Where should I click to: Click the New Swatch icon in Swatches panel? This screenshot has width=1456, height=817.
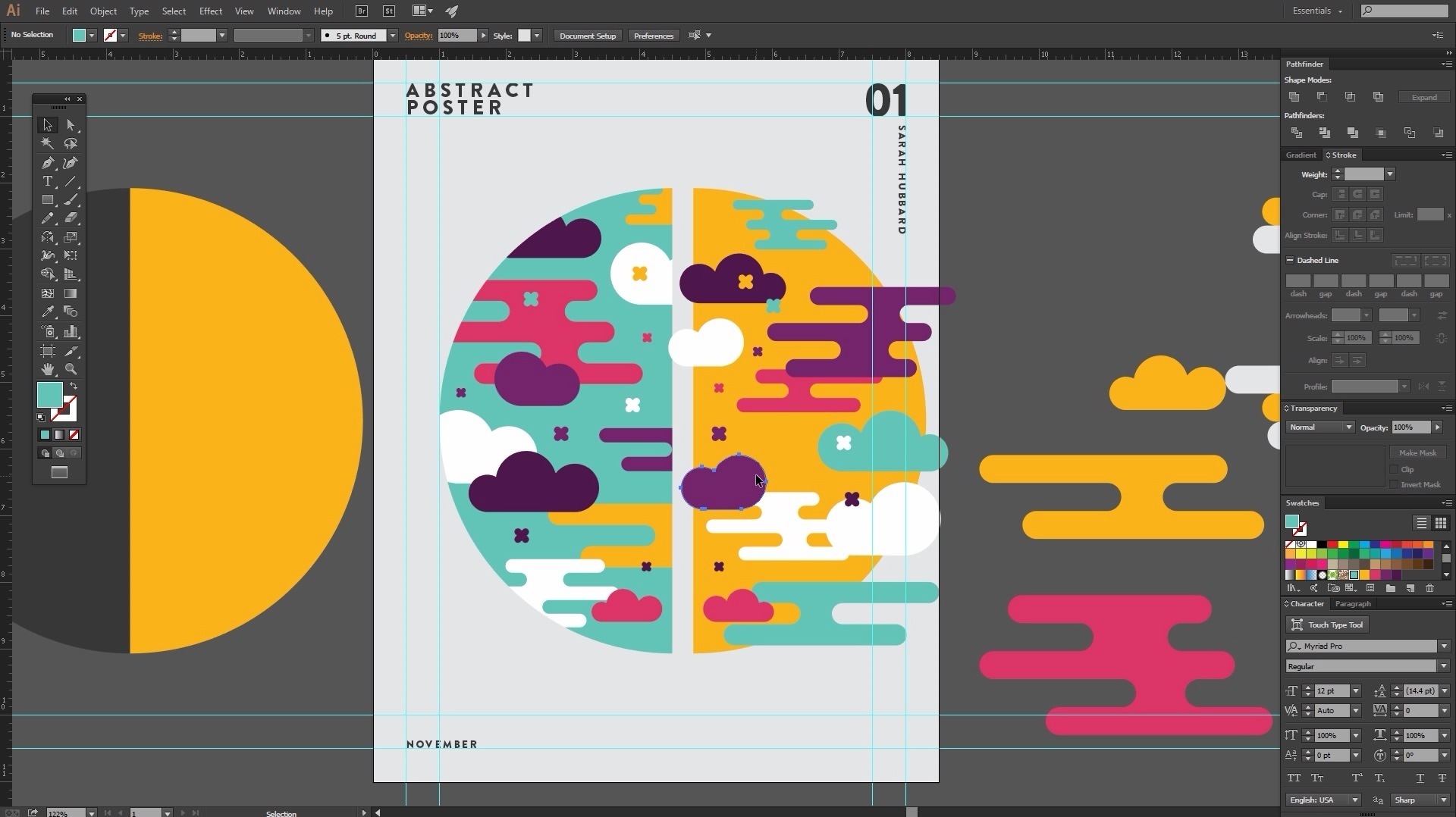(1410, 588)
